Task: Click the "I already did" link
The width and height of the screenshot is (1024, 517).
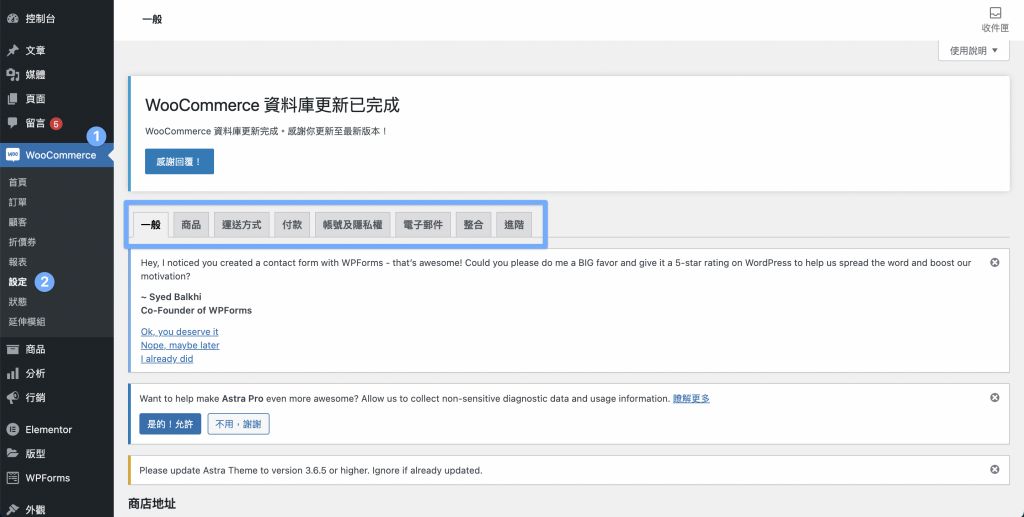Action: pos(167,359)
